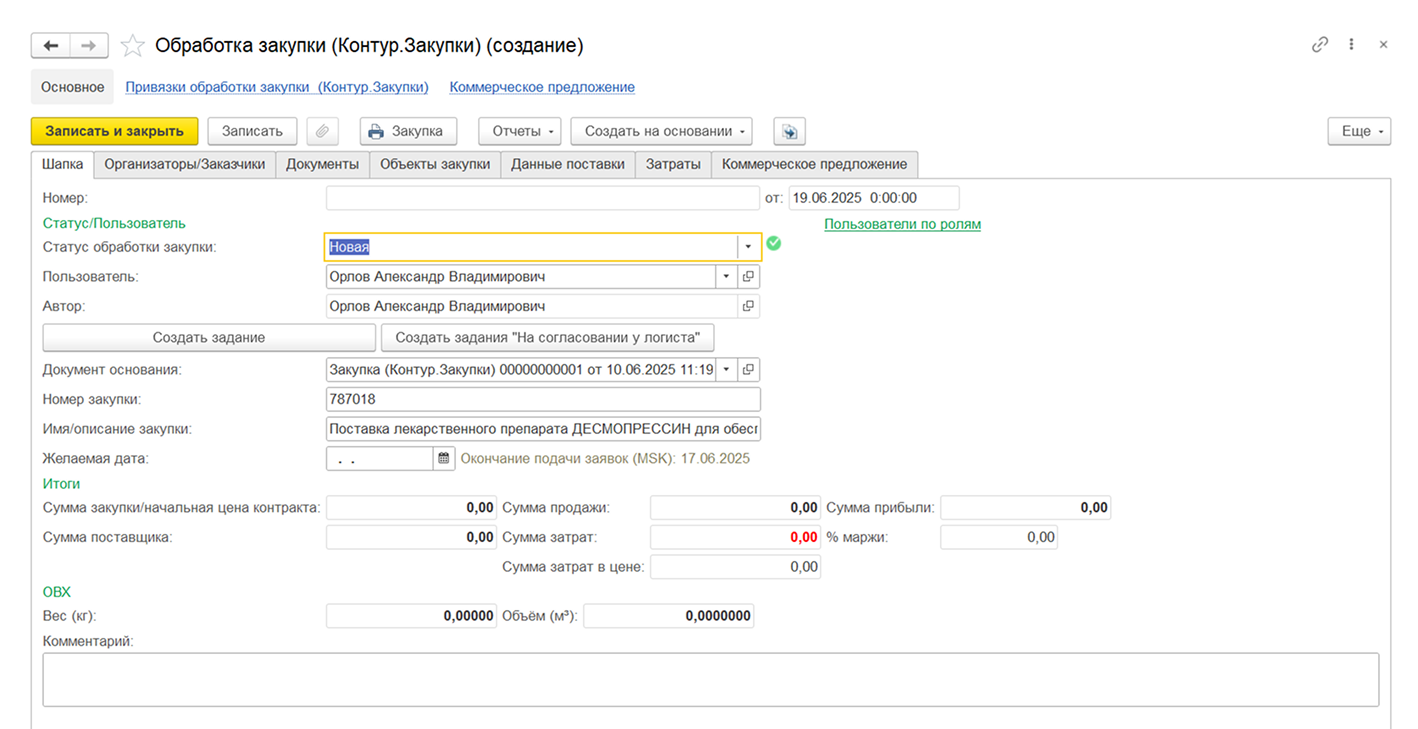Copy link to document via chain icon
The image size is (1418, 729).
pyautogui.click(x=1320, y=45)
